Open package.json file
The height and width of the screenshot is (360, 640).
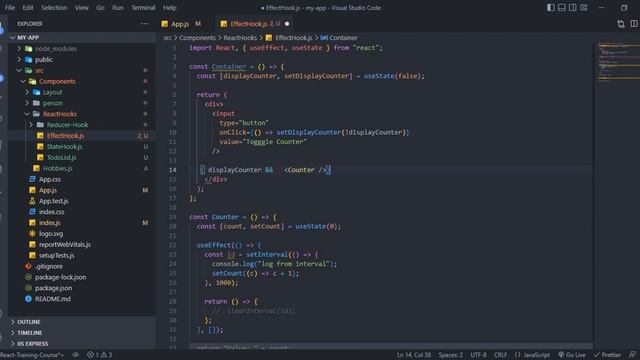(82, 288)
